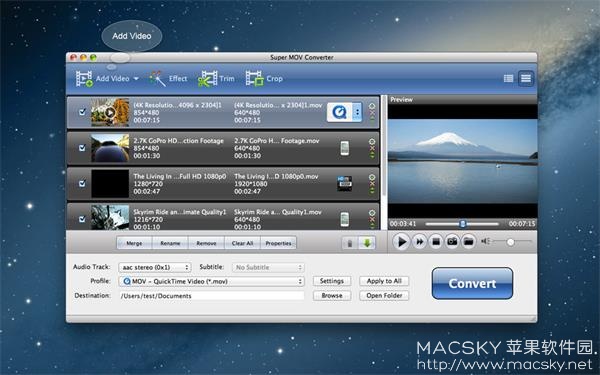
Task: Play the preview video
Action: click(x=401, y=241)
